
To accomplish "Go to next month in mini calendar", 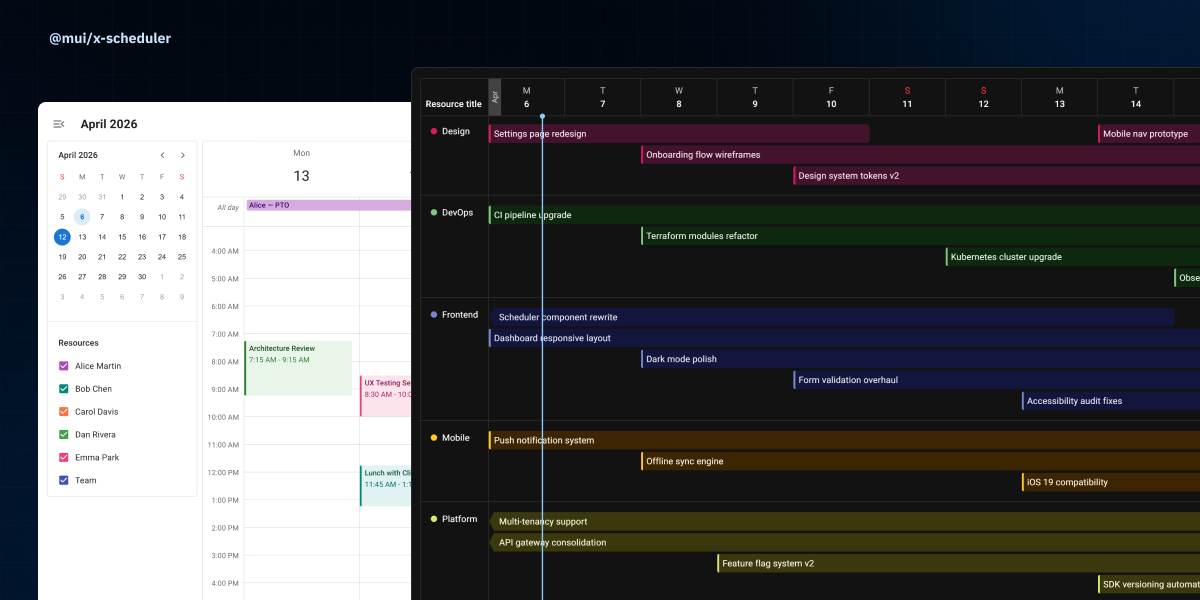I will tap(183, 155).
